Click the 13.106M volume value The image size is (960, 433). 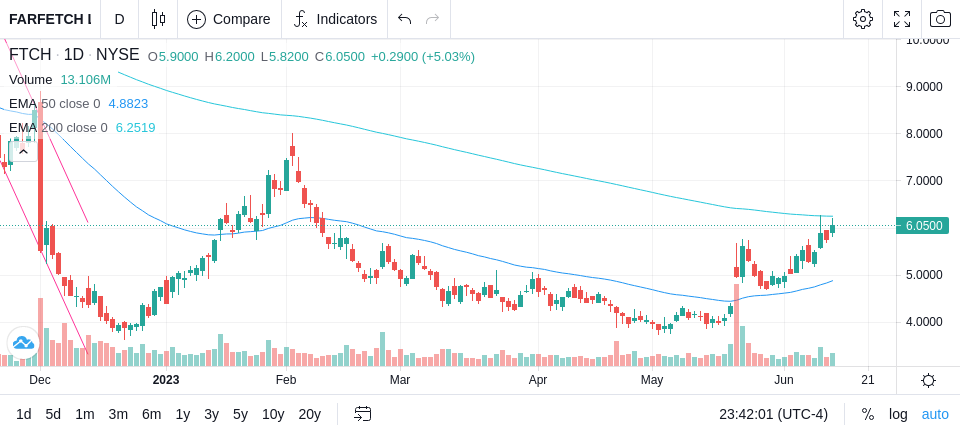[86, 80]
